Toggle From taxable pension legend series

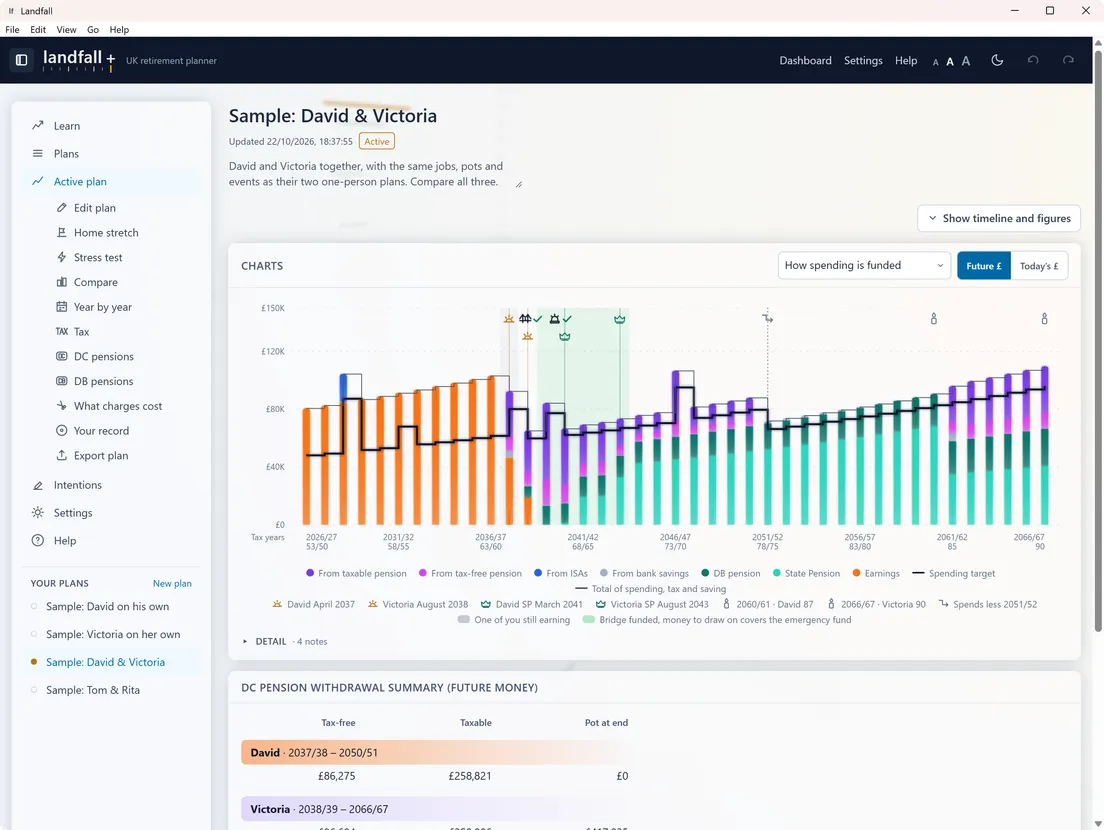pos(356,573)
